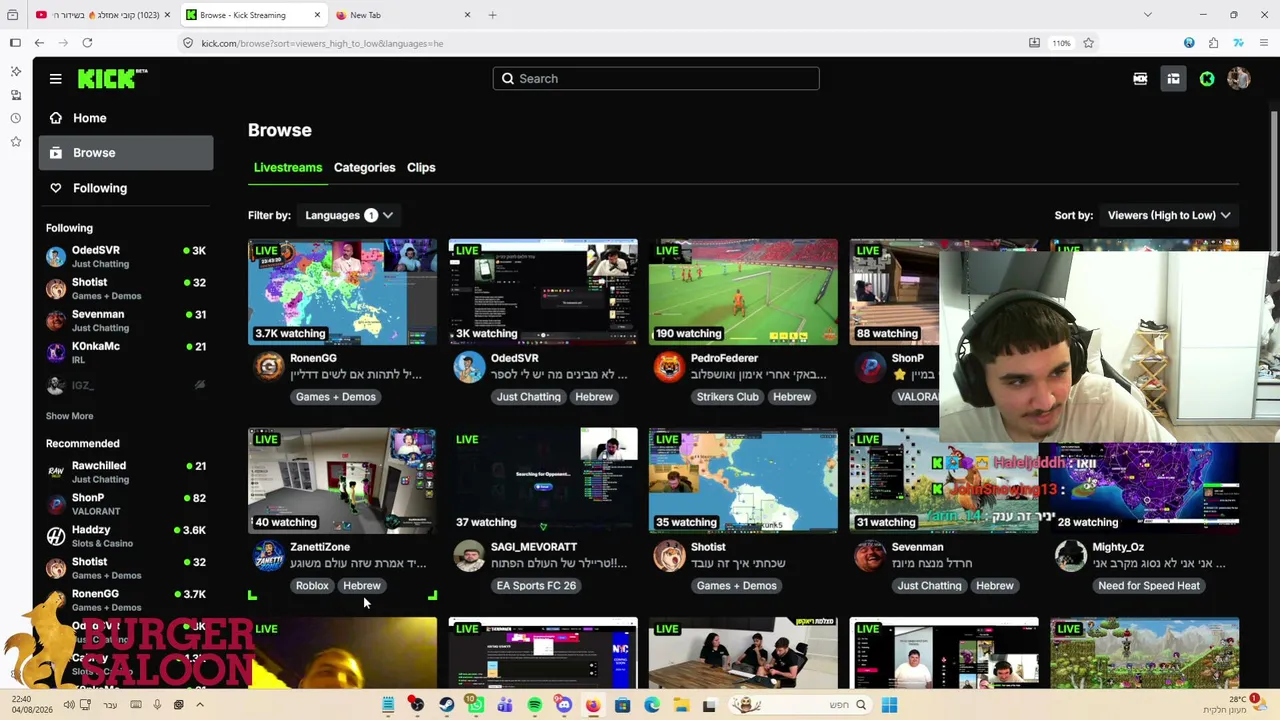Click the Roblox tag under ZanettiZone

pyautogui.click(x=312, y=586)
